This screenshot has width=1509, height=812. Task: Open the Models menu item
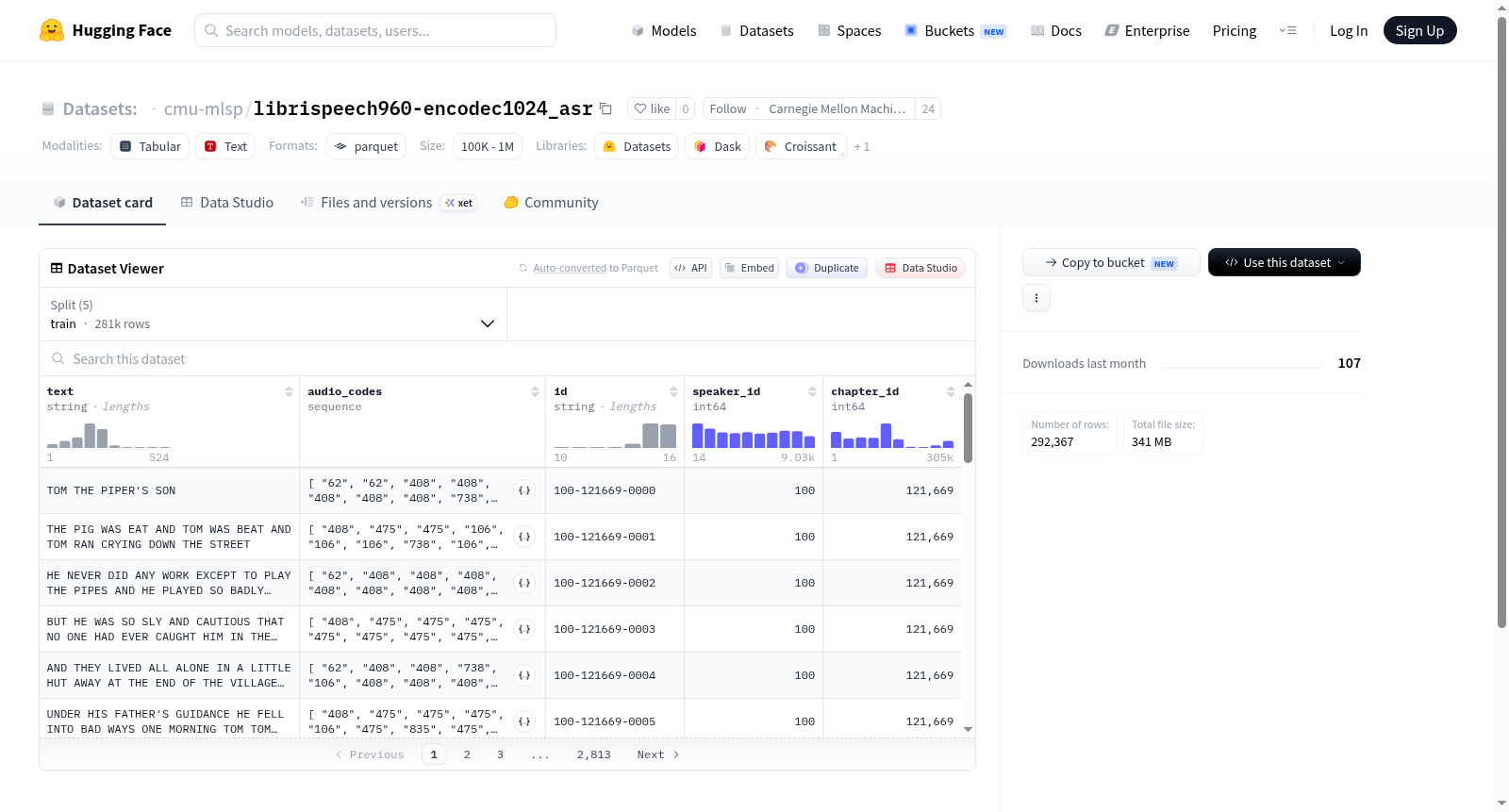pos(664,30)
